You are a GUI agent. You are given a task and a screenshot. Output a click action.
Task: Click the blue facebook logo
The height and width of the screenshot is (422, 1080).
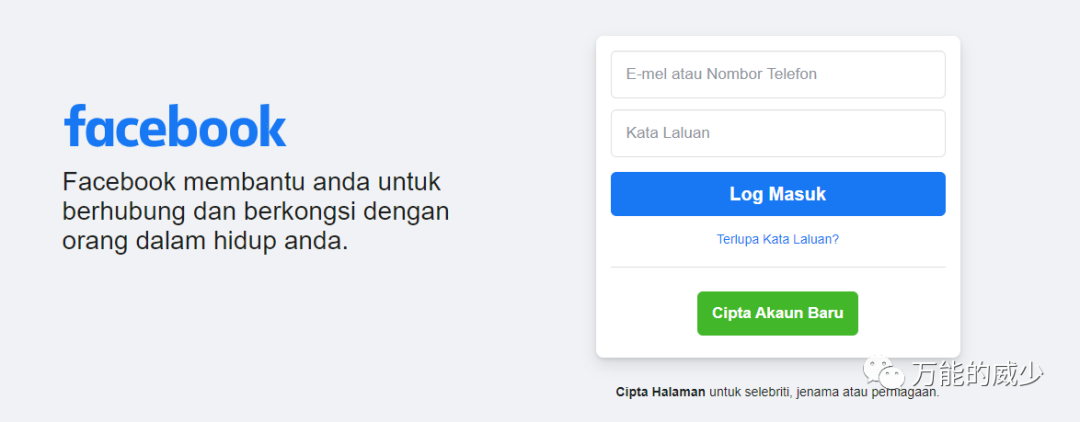tap(175, 126)
